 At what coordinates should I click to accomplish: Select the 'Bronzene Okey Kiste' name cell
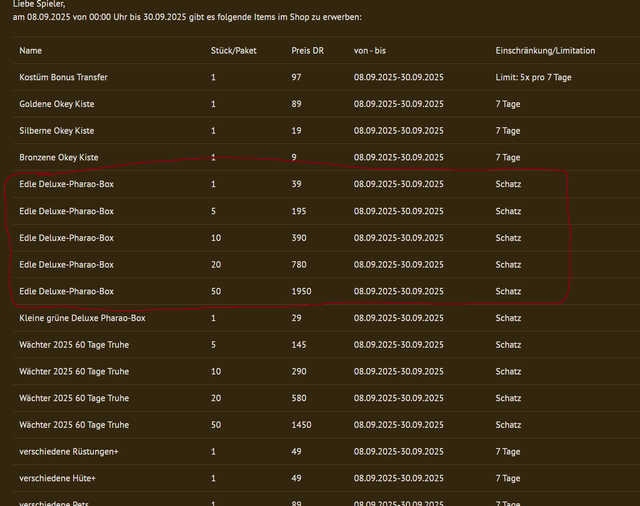pyautogui.click(x=59, y=158)
